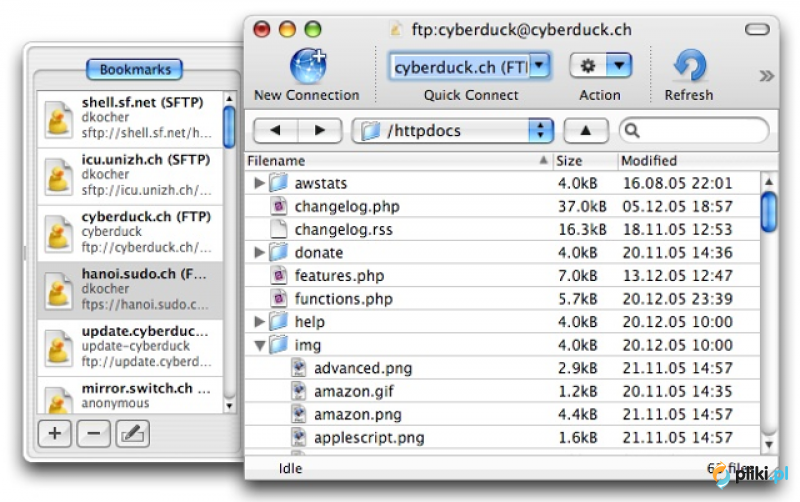Select the Bookmarks tab
Image resolution: width=800 pixels, height=502 pixels.
pos(135,69)
